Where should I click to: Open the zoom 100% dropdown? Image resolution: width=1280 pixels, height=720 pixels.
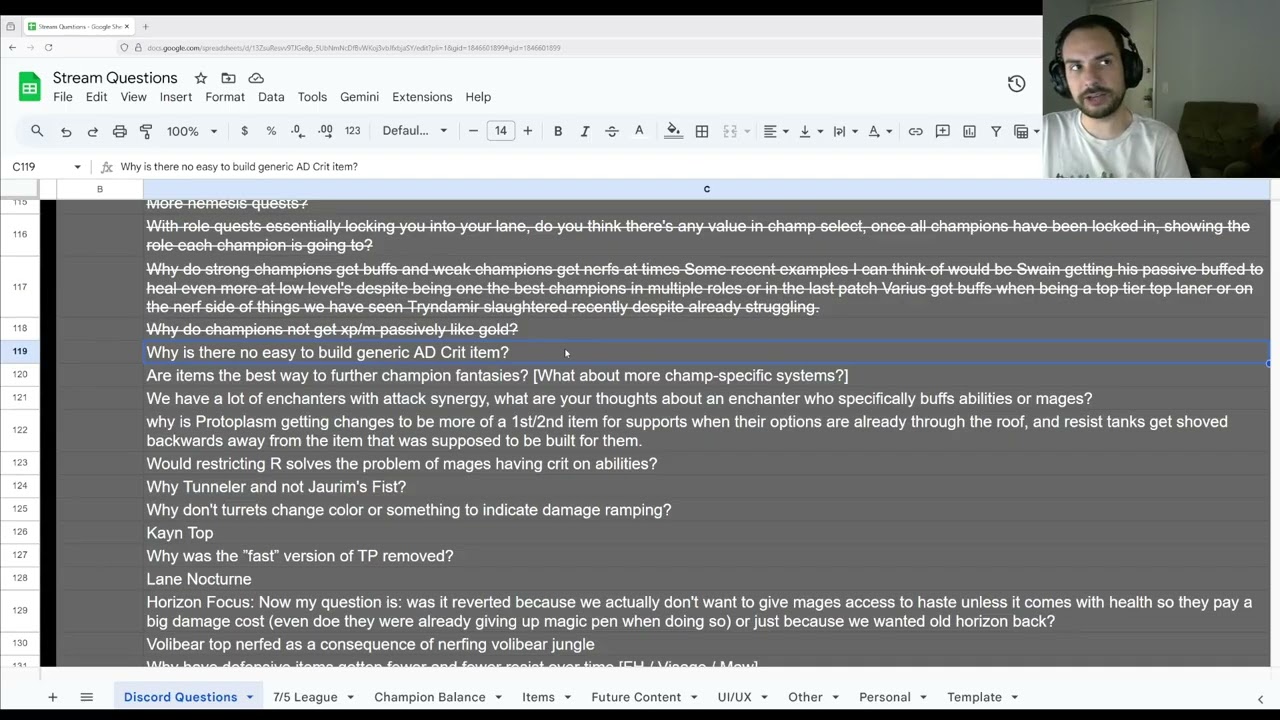[x=192, y=131]
